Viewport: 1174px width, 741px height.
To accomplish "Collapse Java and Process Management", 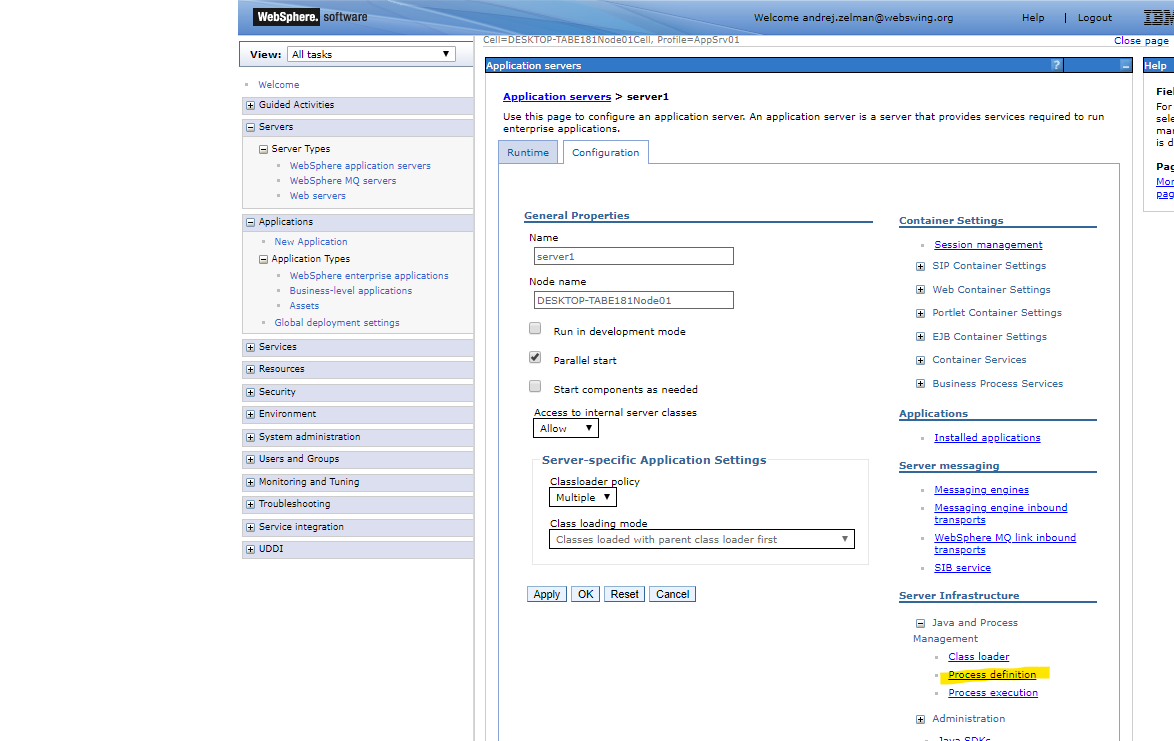I will (x=920, y=623).
